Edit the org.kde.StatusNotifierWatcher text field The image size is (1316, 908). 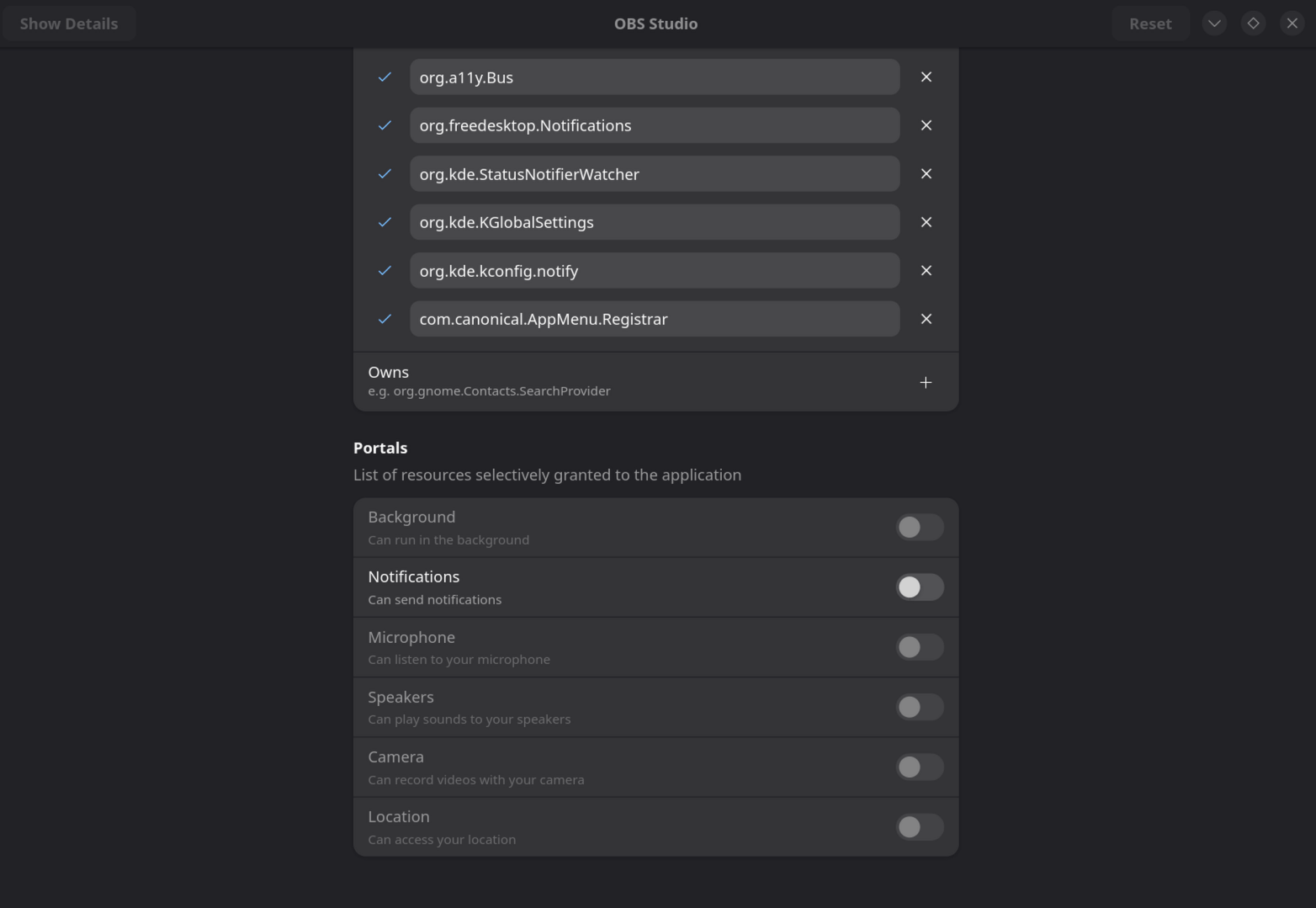point(655,174)
